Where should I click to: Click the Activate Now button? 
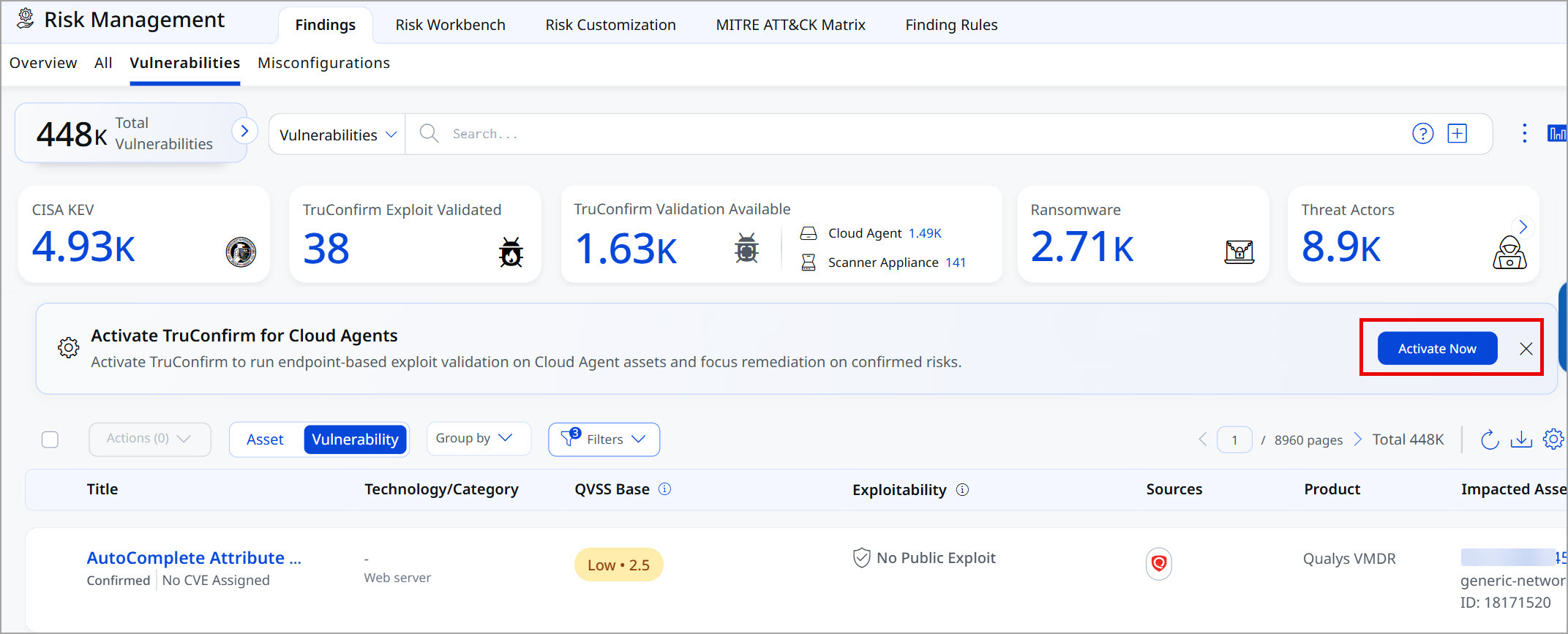click(1437, 349)
